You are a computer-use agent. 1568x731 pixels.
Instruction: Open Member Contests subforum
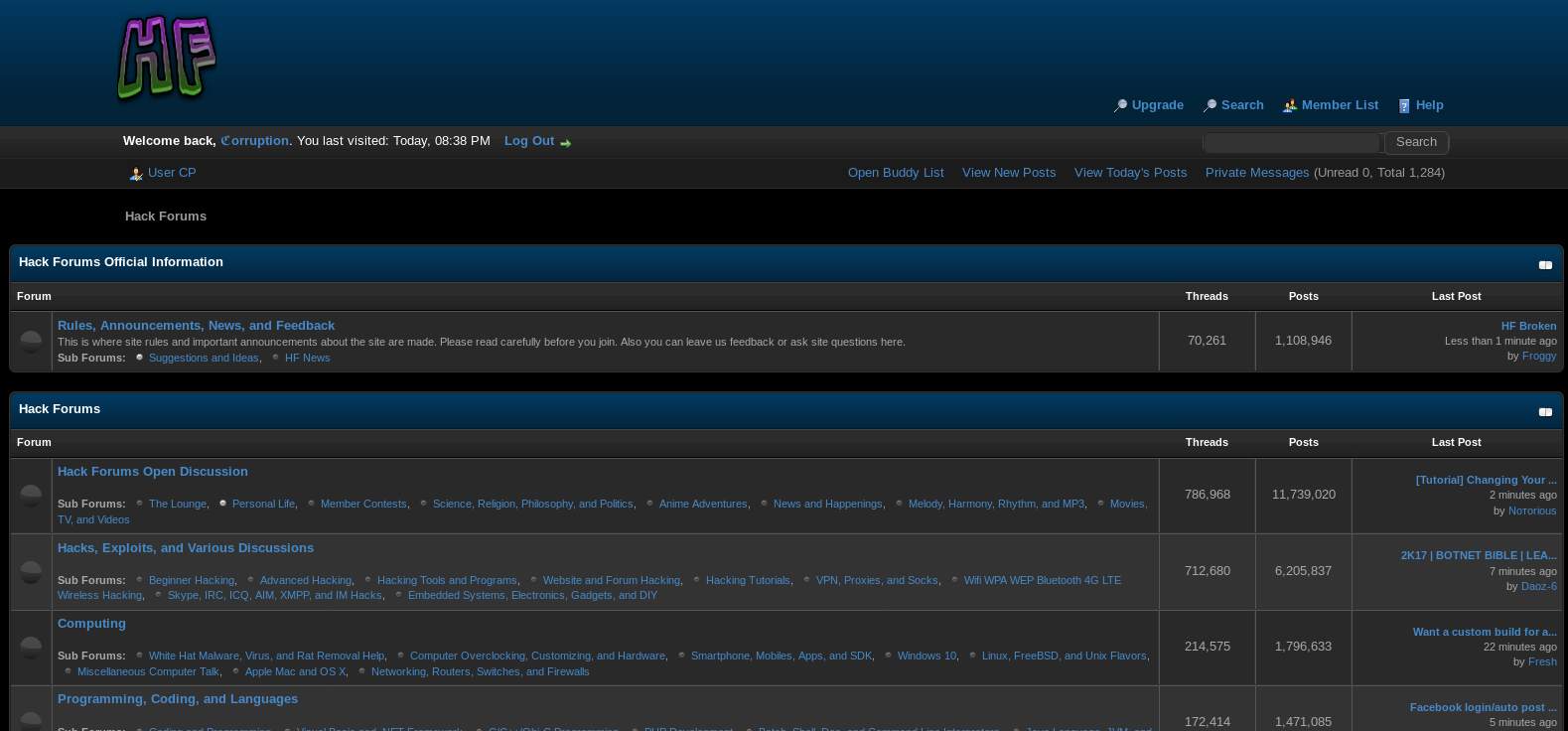pos(363,504)
